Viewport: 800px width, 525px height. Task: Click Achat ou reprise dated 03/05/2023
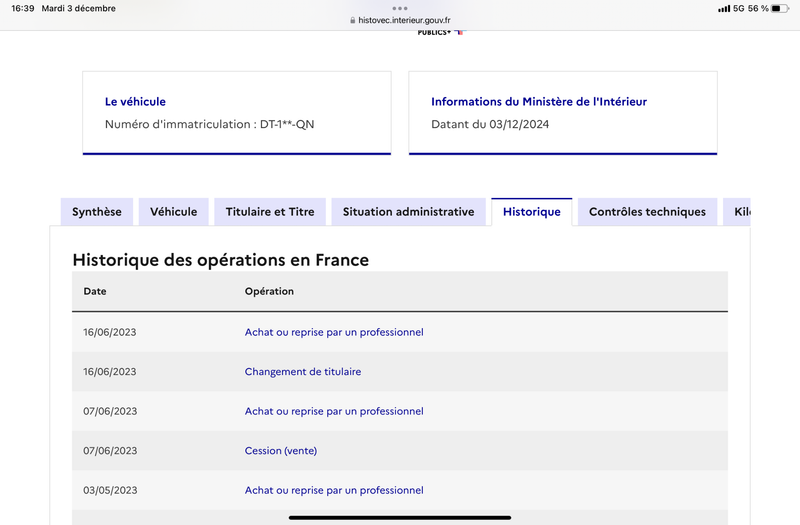click(334, 490)
